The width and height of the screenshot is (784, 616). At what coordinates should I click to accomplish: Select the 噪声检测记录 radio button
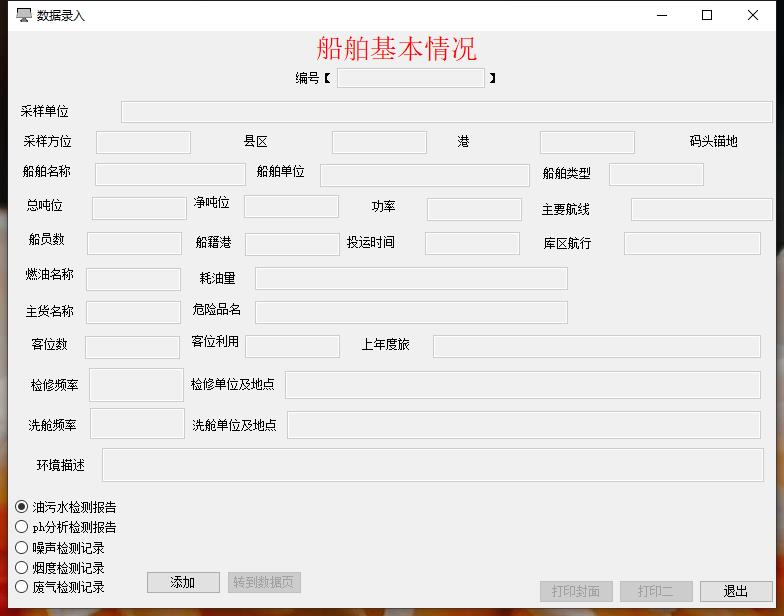tap(22, 547)
